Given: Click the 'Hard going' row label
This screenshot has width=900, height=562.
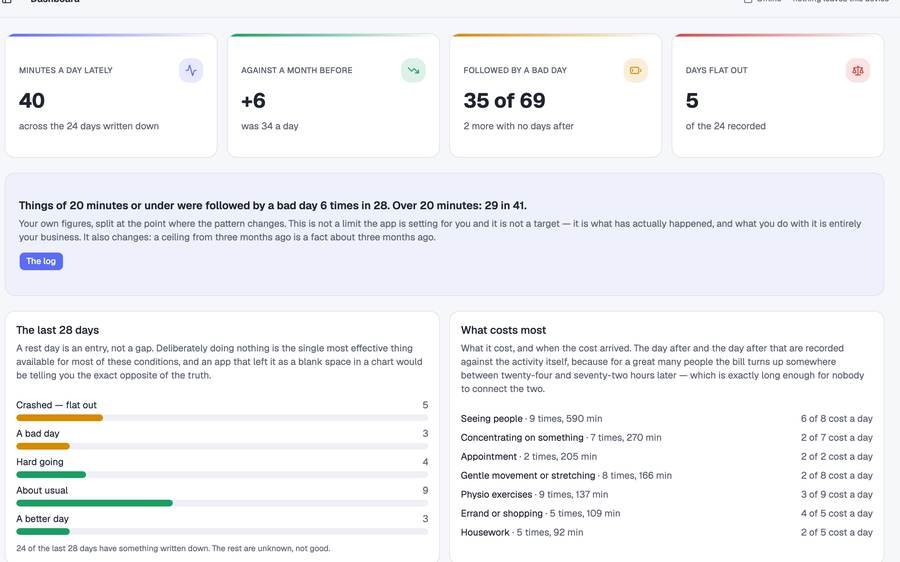Looking at the screenshot, I should [x=40, y=462].
